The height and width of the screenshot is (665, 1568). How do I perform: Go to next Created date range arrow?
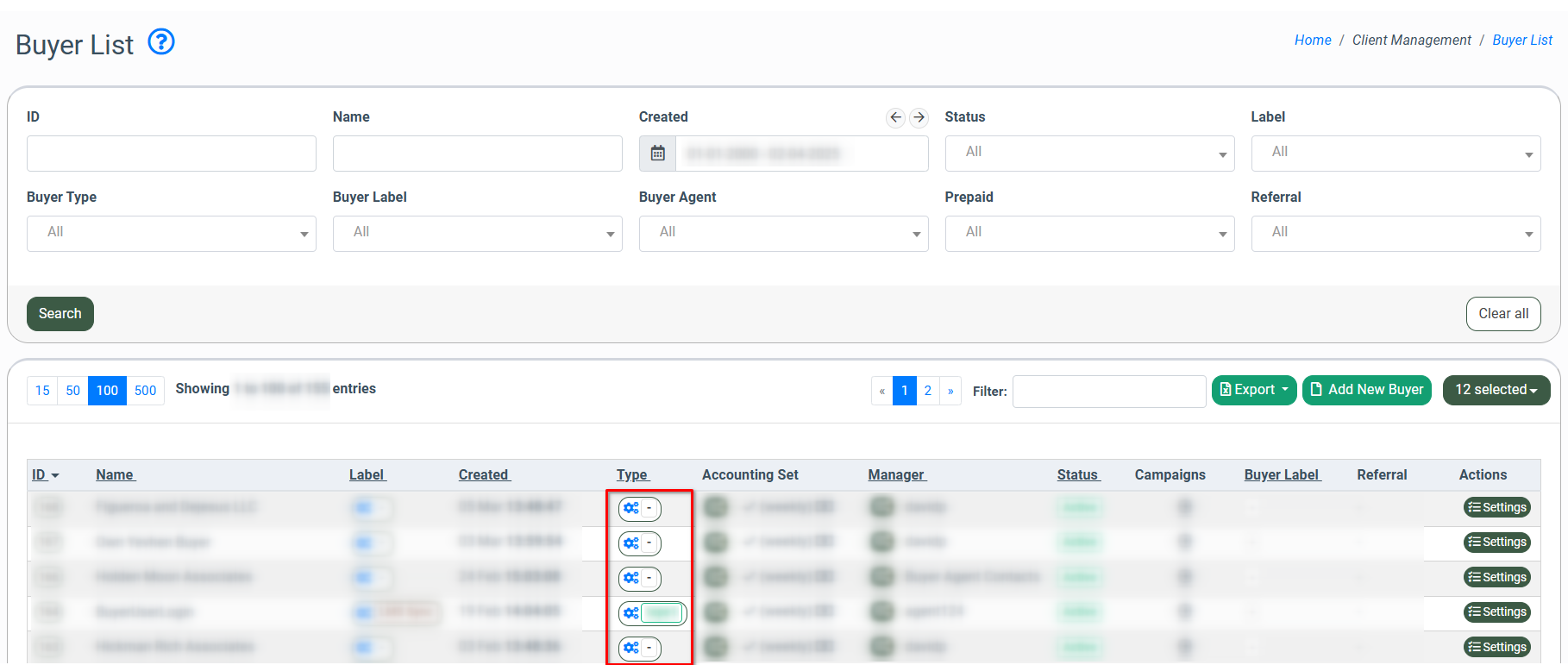point(919,117)
